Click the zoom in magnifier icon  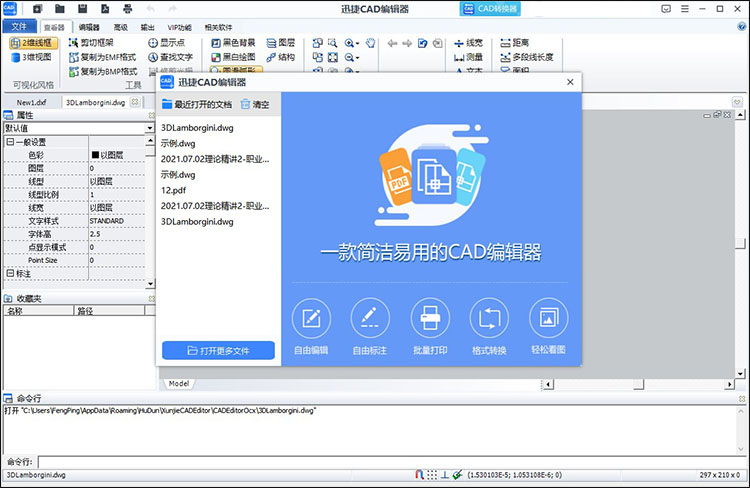[x=349, y=43]
